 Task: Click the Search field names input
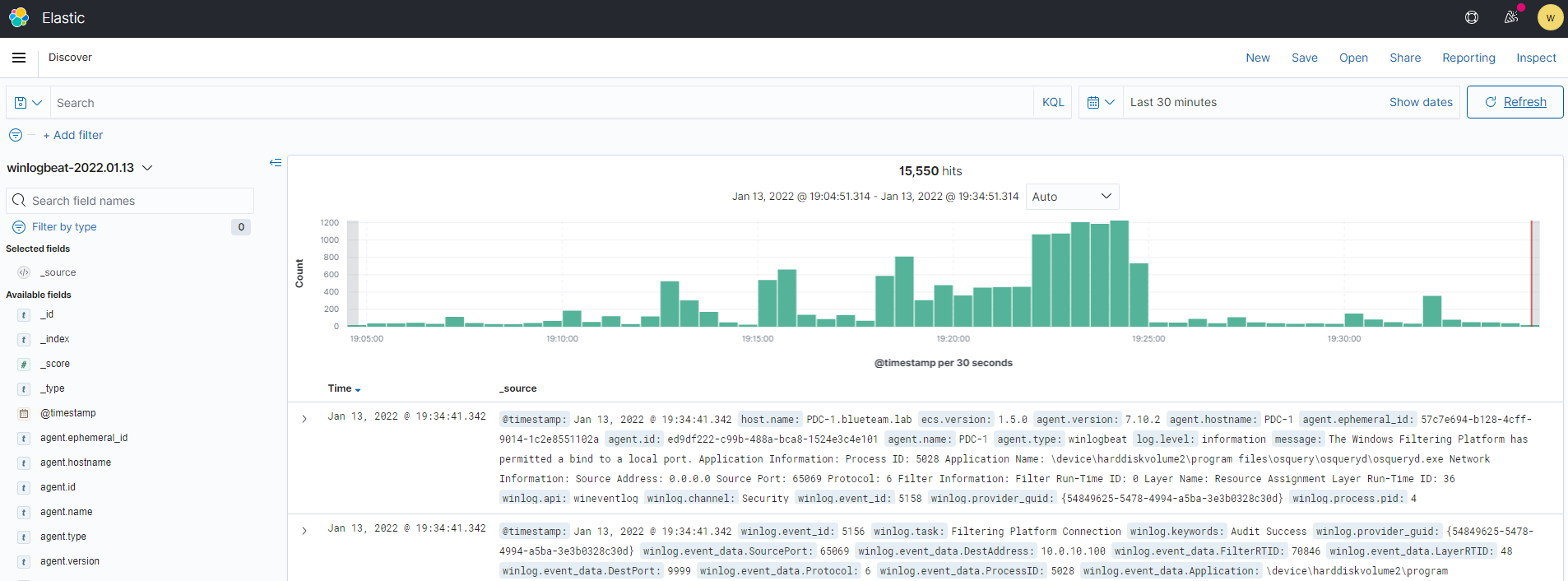coord(130,201)
